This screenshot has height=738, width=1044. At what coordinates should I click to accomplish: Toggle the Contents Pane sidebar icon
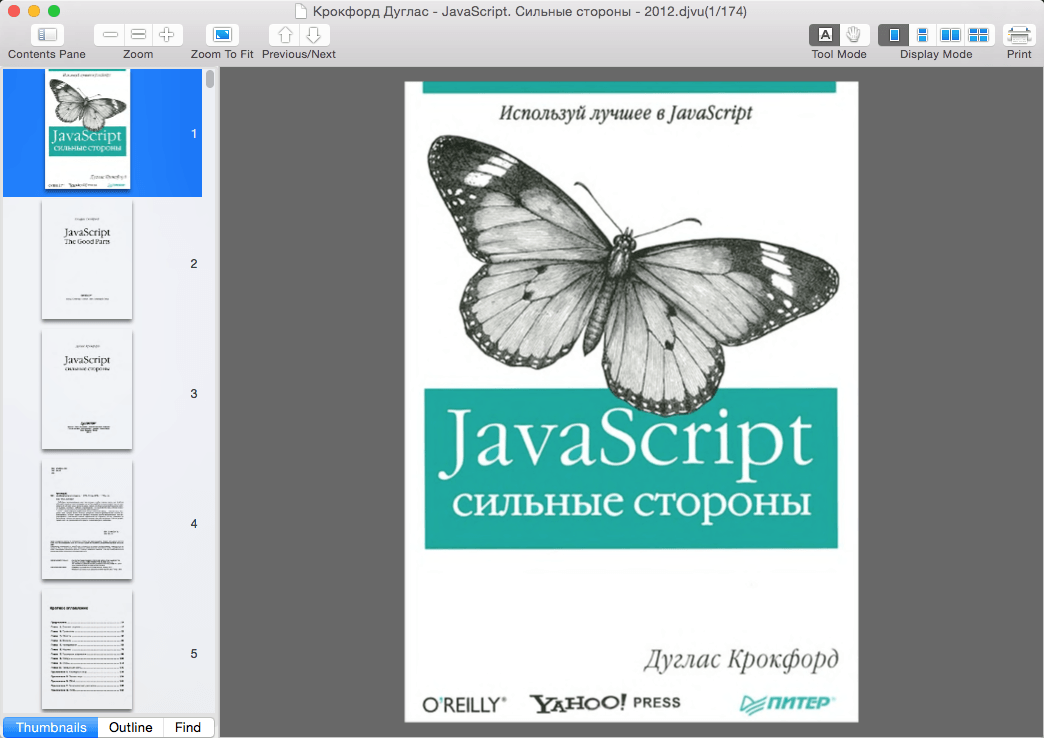(x=47, y=35)
